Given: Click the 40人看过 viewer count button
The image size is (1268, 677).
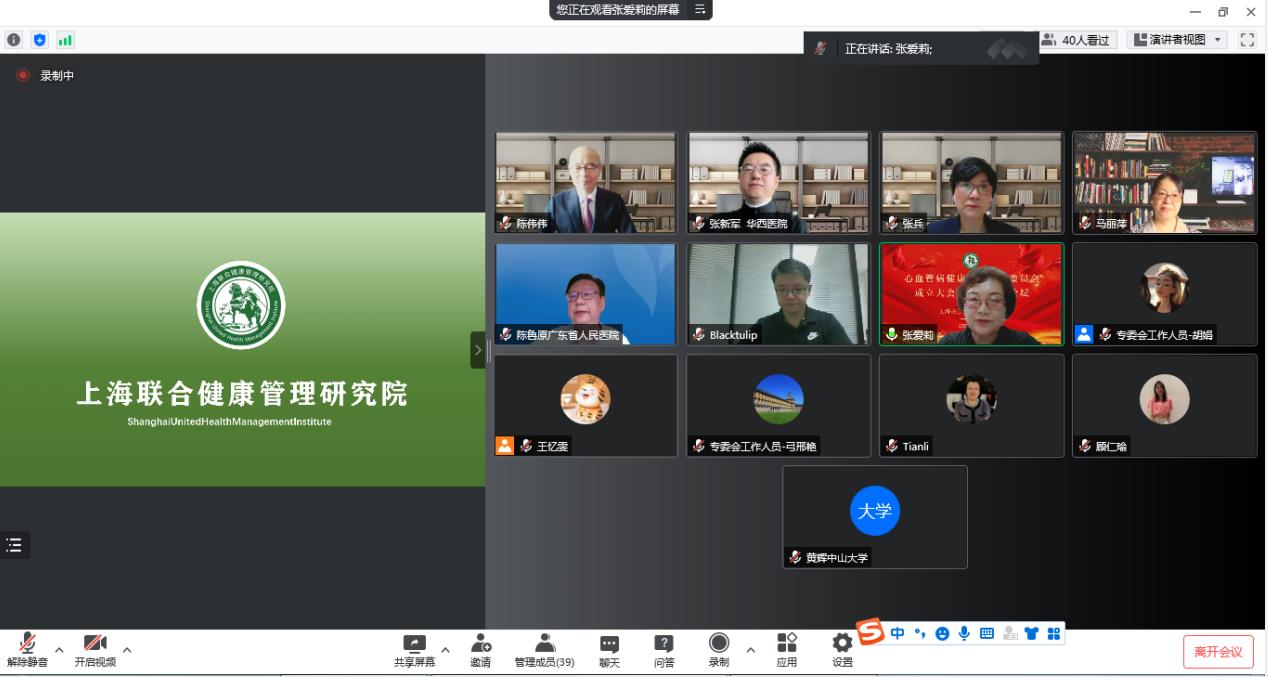Looking at the screenshot, I should click(1077, 40).
